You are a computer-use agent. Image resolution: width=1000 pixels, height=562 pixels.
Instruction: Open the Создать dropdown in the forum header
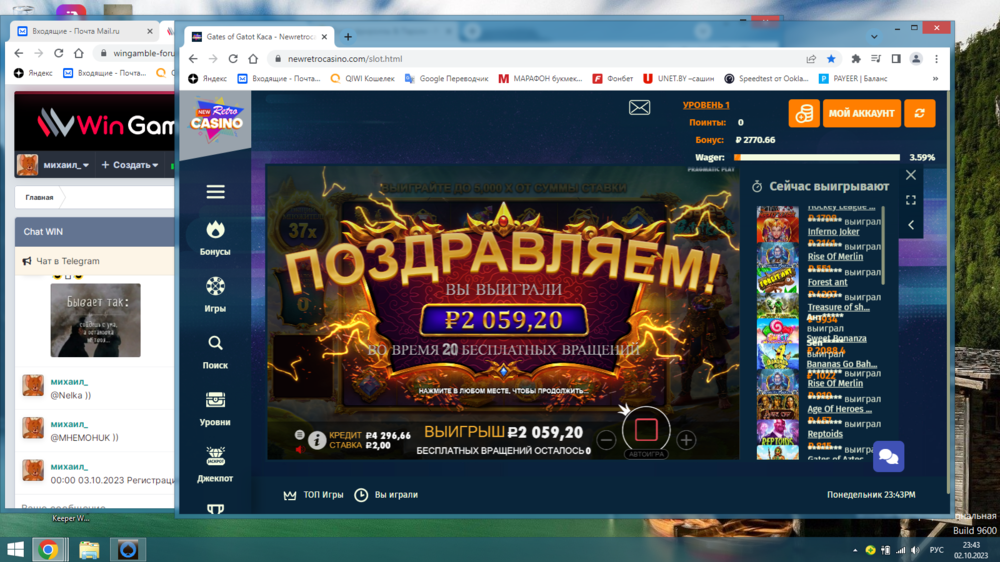point(136,165)
